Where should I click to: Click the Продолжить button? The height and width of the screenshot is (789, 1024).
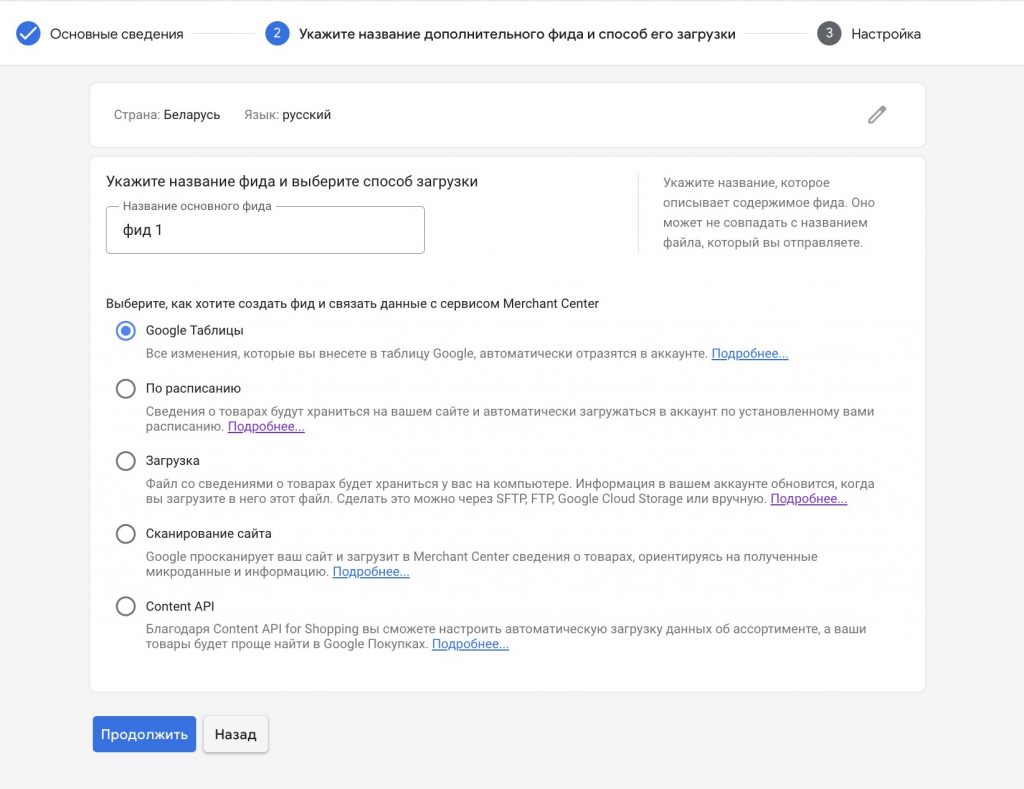click(144, 734)
